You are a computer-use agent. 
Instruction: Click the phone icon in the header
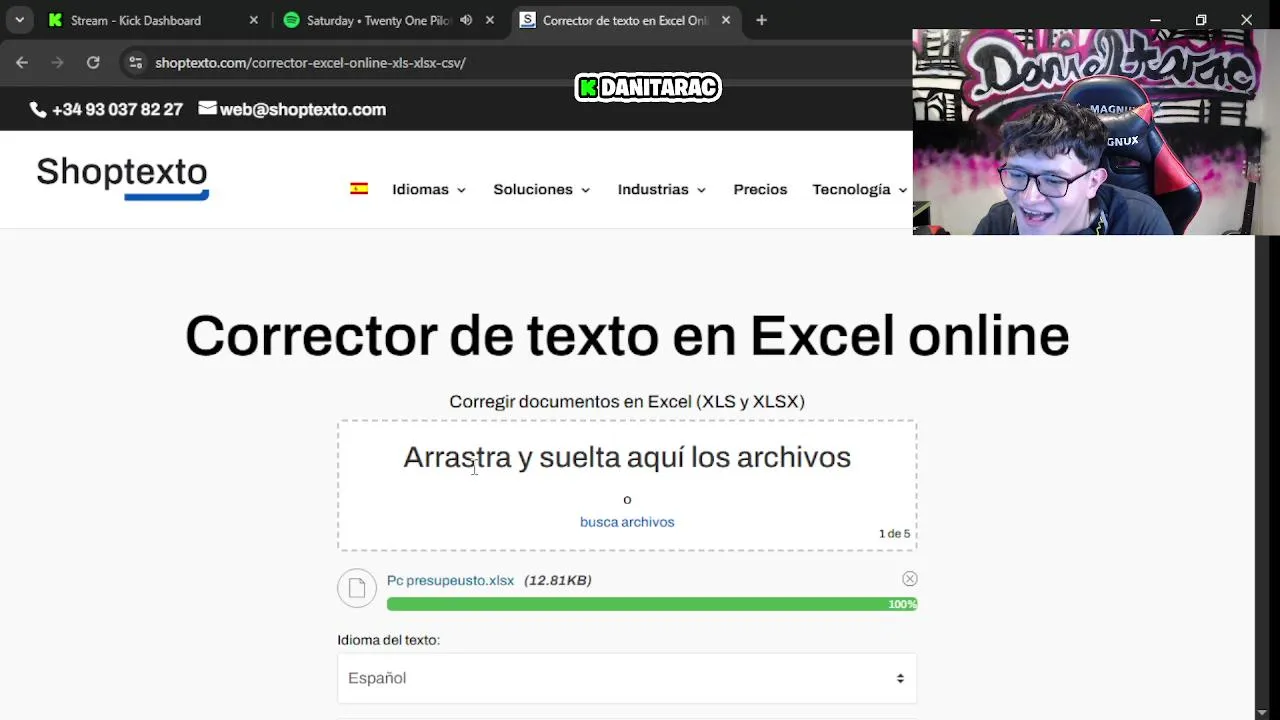pyautogui.click(x=38, y=110)
